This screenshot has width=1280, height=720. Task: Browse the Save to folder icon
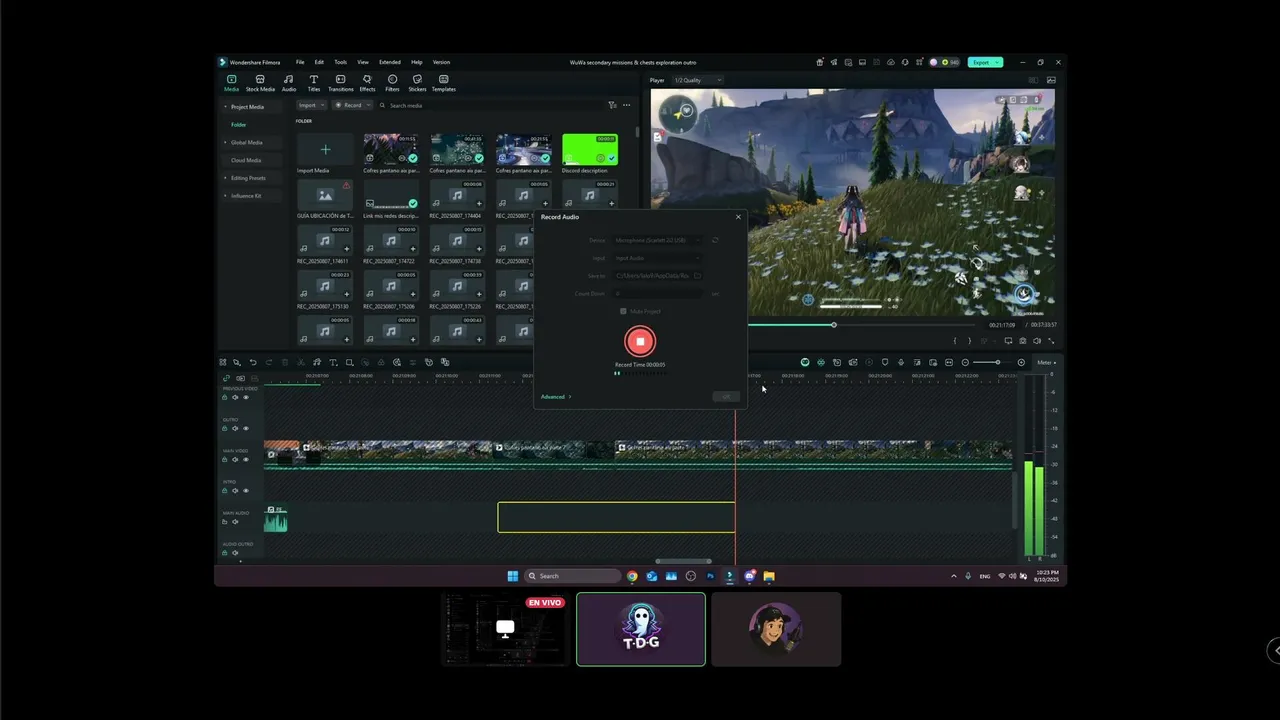[x=697, y=275]
